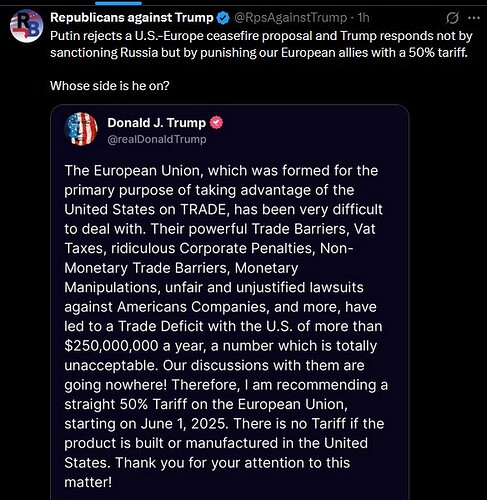Open the @realDonaldTrump handle
The image size is (487, 500).
coord(157,139)
